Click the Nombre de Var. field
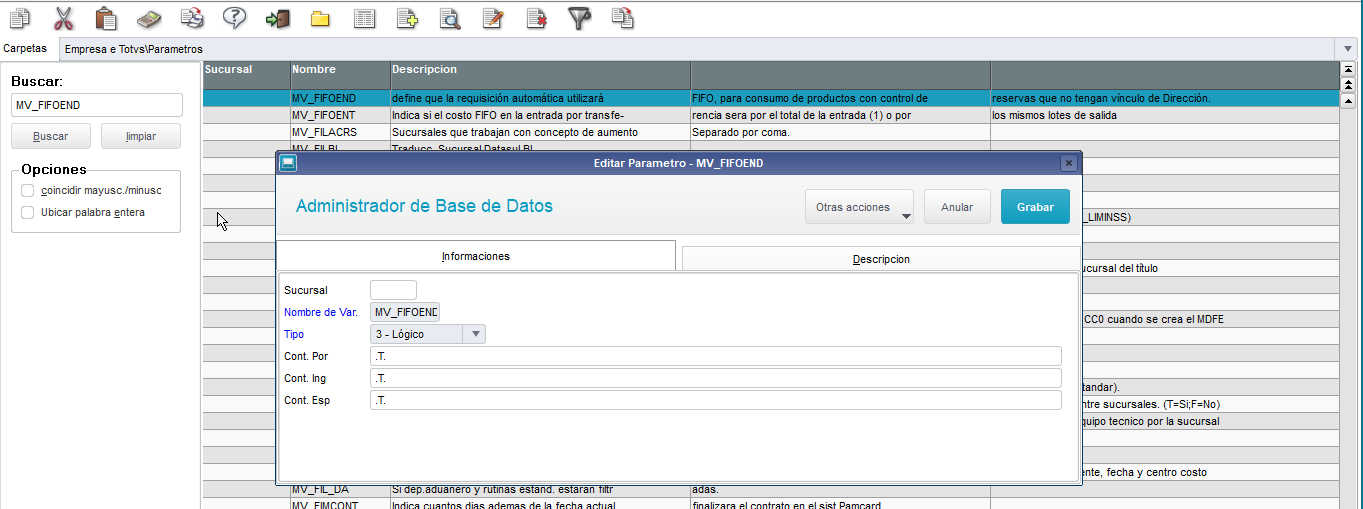The image size is (1363, 509). point(405,312)
